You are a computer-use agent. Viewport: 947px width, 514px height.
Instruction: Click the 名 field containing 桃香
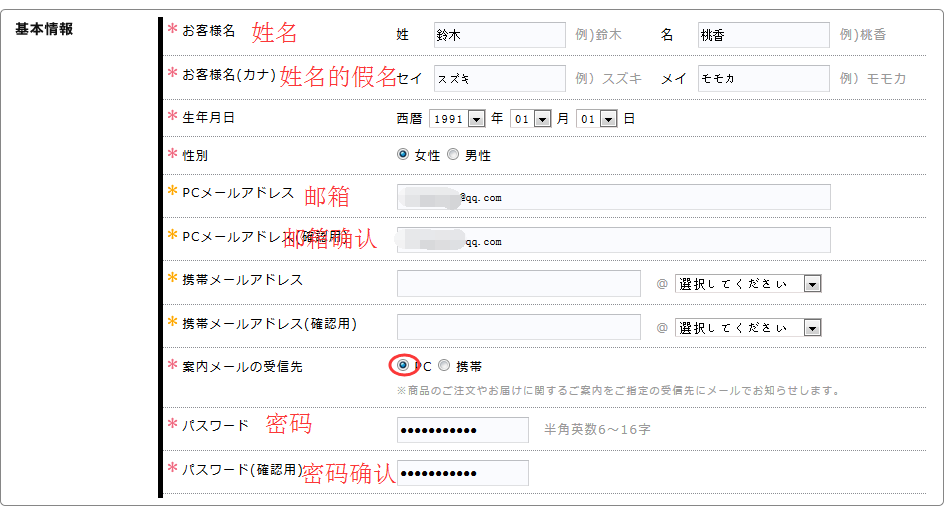coord(763,35)
